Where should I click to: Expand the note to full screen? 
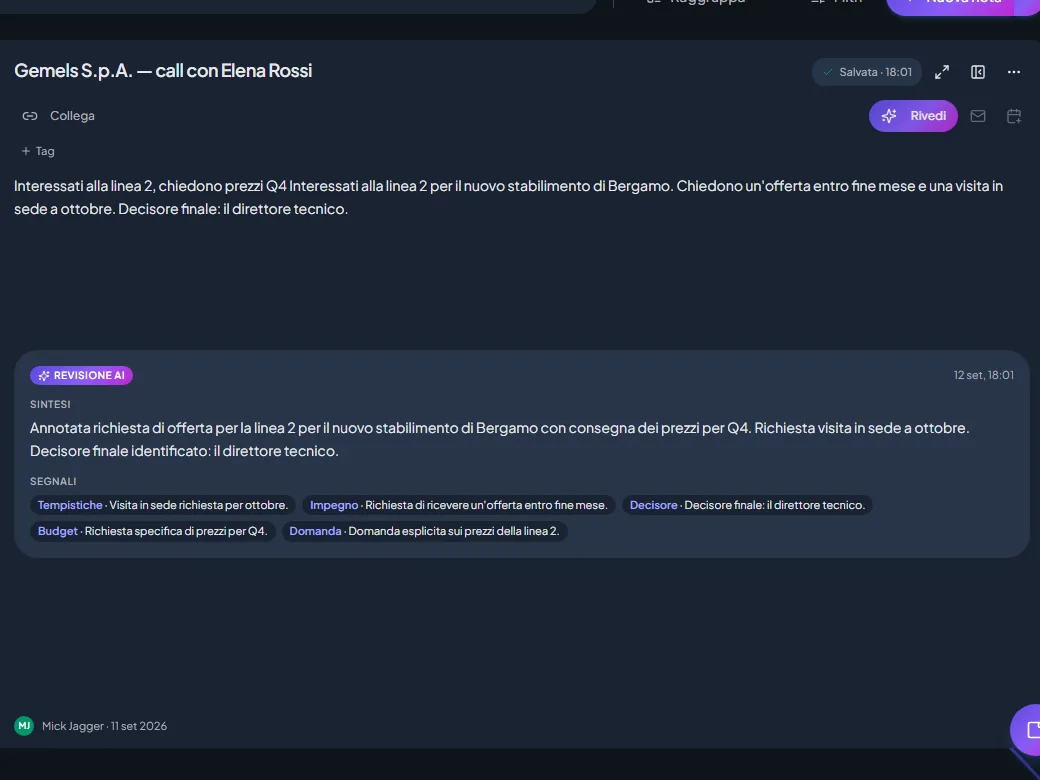942,72
